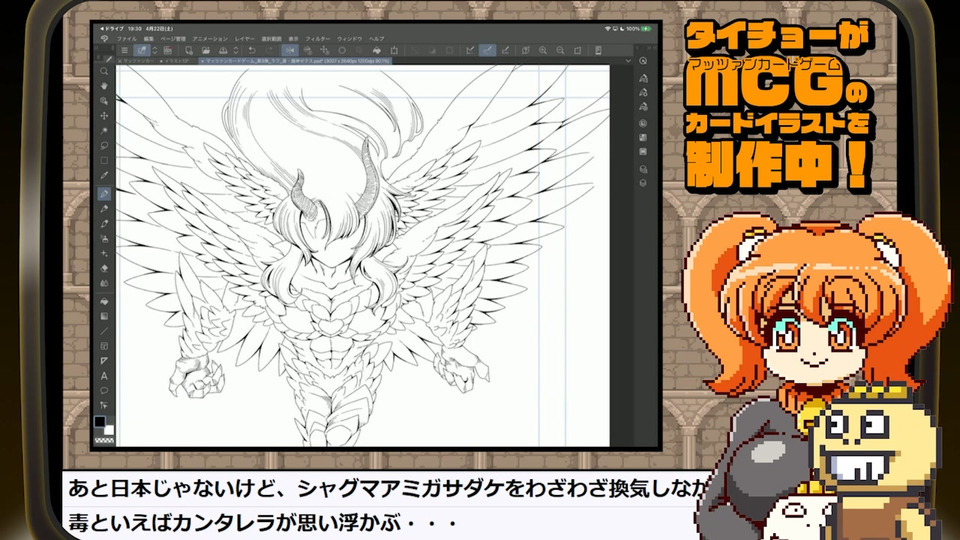The width and height of the screenshot is (960, 540).
Task: Select the highlighted Pen tool
Action: coord(104,194)
